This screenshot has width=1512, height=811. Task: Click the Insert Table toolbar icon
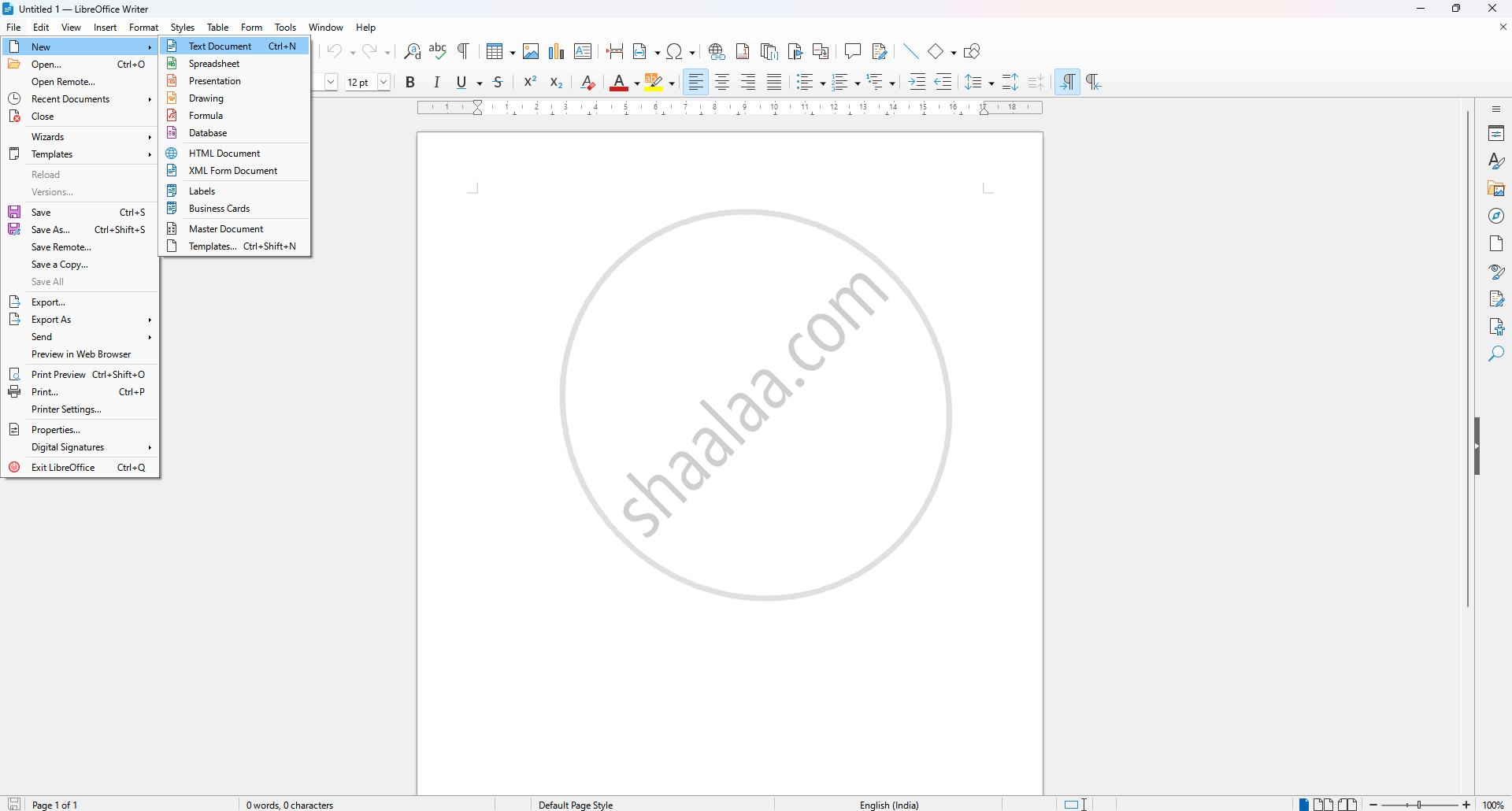pyautogui.click(x=495, y=52)
